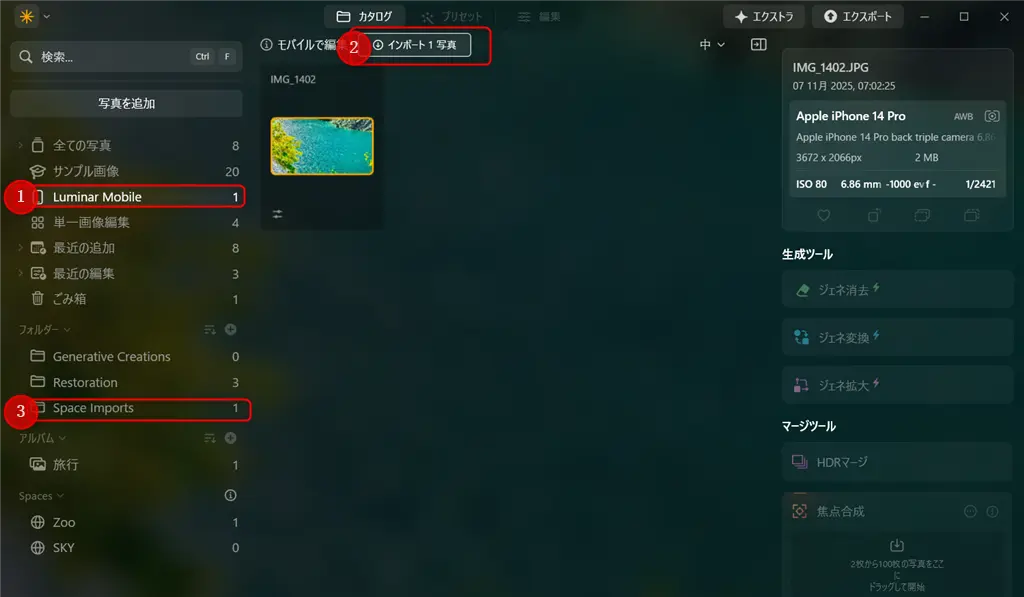
Task: Click the heart favorite icon under photo info
Action: 824,216
